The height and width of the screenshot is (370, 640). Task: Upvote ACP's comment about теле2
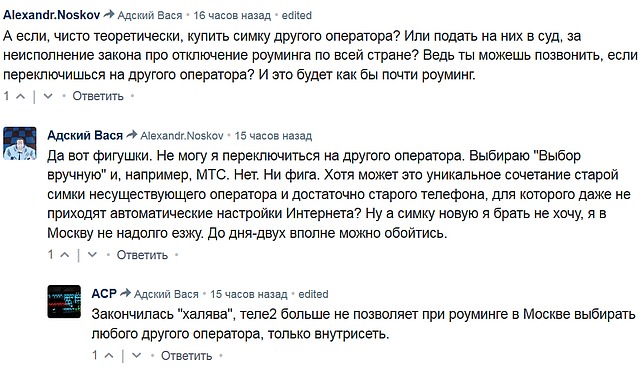[x=109, y=356]
